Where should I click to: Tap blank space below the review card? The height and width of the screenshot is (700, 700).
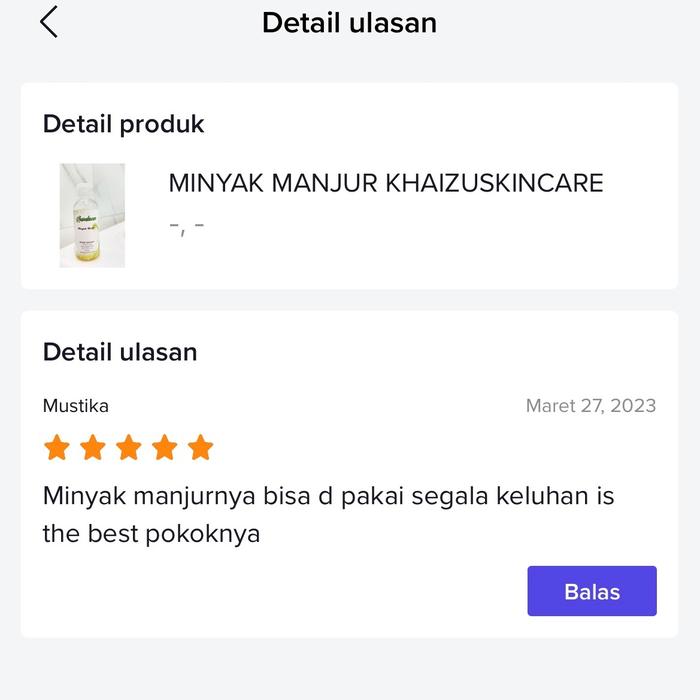[350, 670]
